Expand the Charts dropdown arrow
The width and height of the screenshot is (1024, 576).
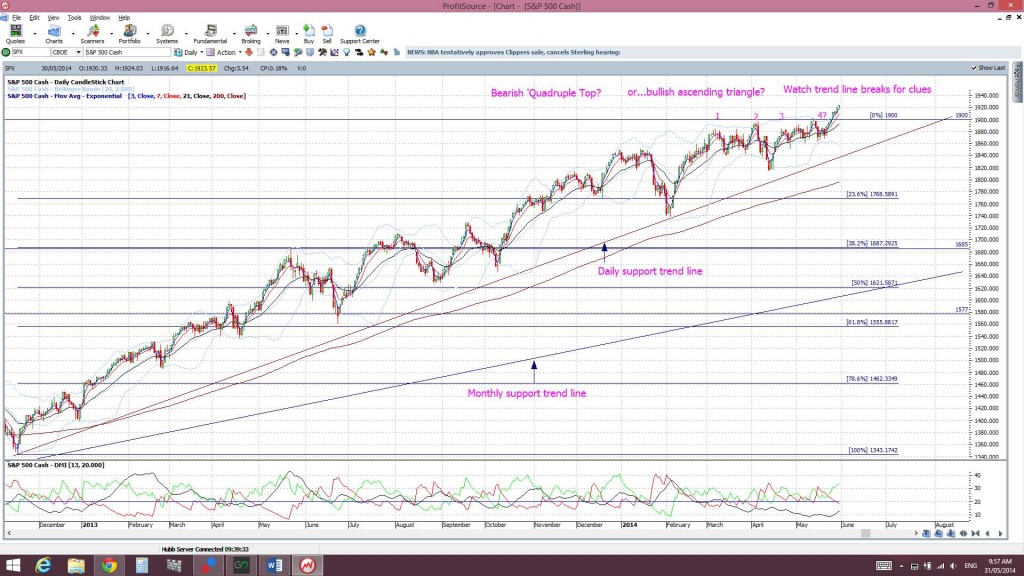(72, 34)
